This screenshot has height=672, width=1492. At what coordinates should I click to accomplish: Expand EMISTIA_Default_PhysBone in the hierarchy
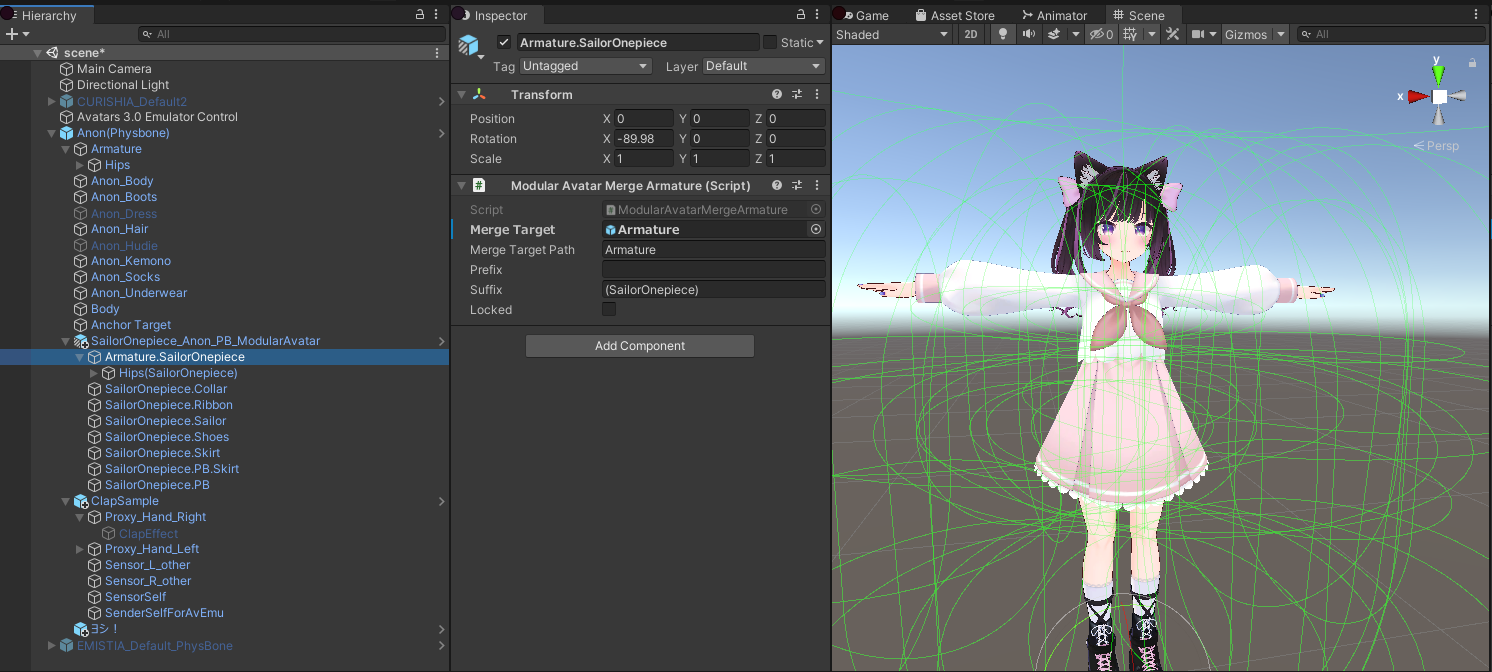52,645
